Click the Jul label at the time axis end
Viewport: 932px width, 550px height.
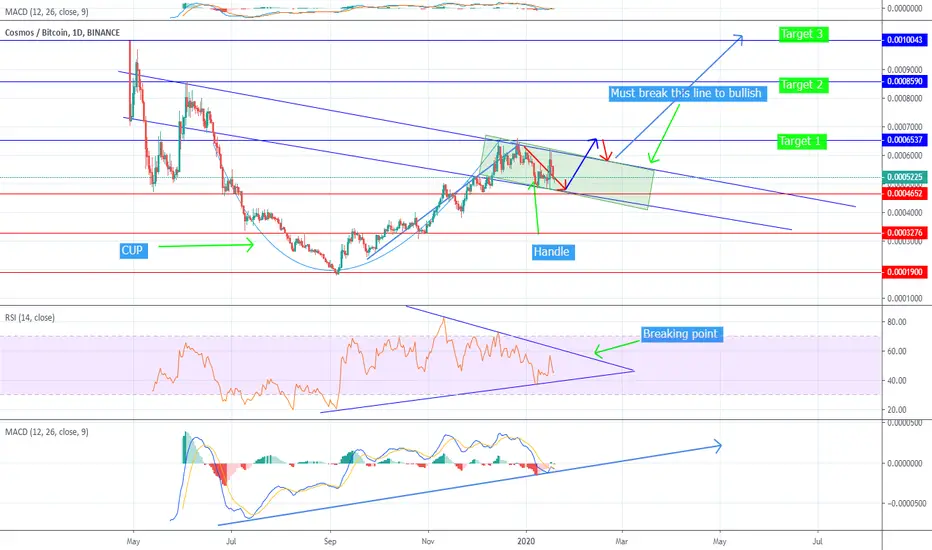click(x=818, y=542)
